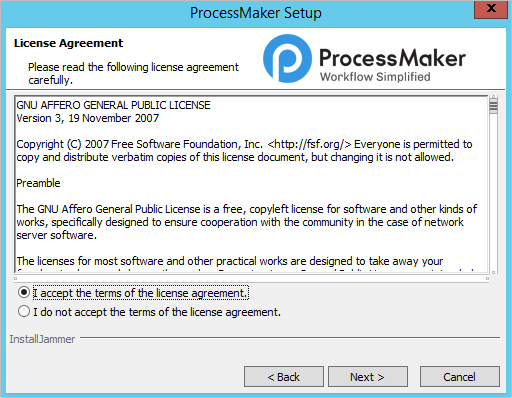This screenshot has width=512, height=398.
Task: Click the blue ProcessMaker P logo icon
Action: [287, 59]
